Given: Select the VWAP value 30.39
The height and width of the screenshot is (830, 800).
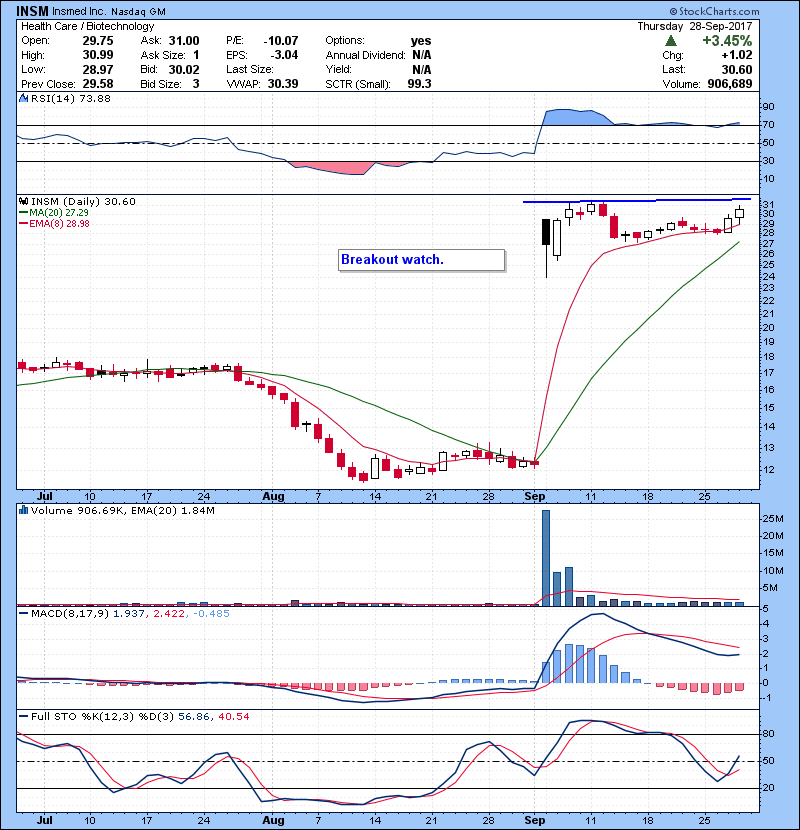Looking at the screenshot, I should click(x=283, y=84).
